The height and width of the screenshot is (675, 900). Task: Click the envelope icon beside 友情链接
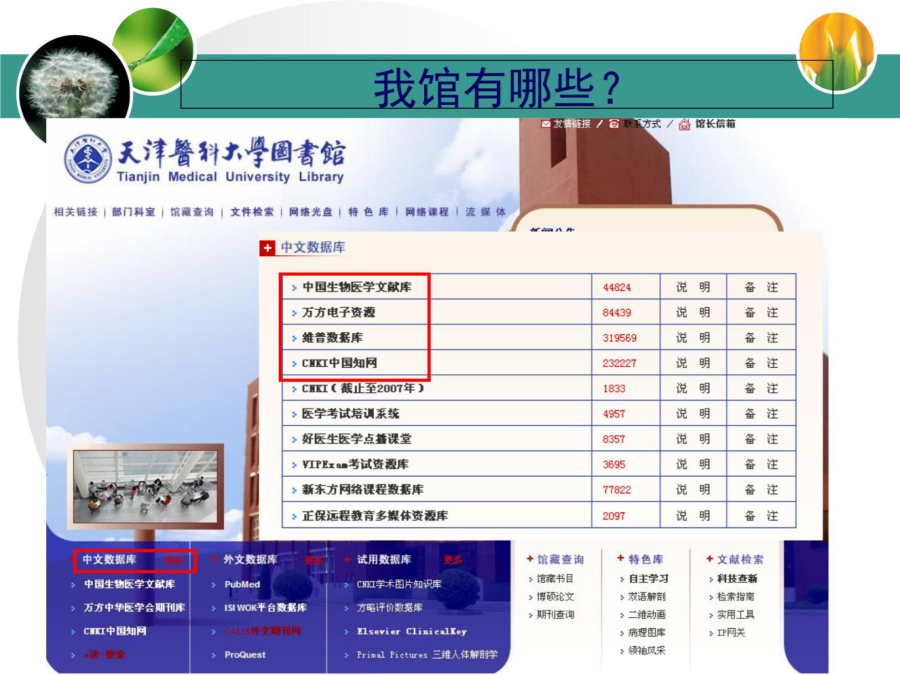point(545,124)
